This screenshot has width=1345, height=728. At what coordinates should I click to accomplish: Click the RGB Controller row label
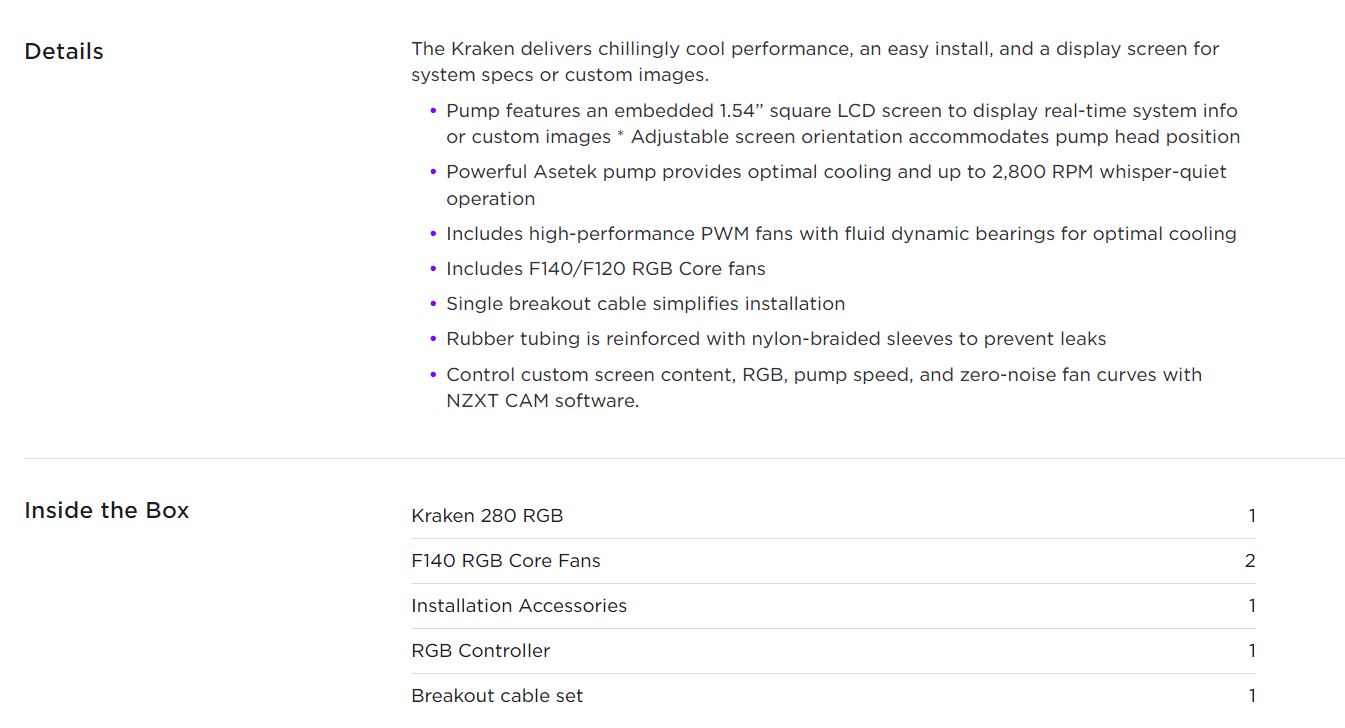[480, 651]
